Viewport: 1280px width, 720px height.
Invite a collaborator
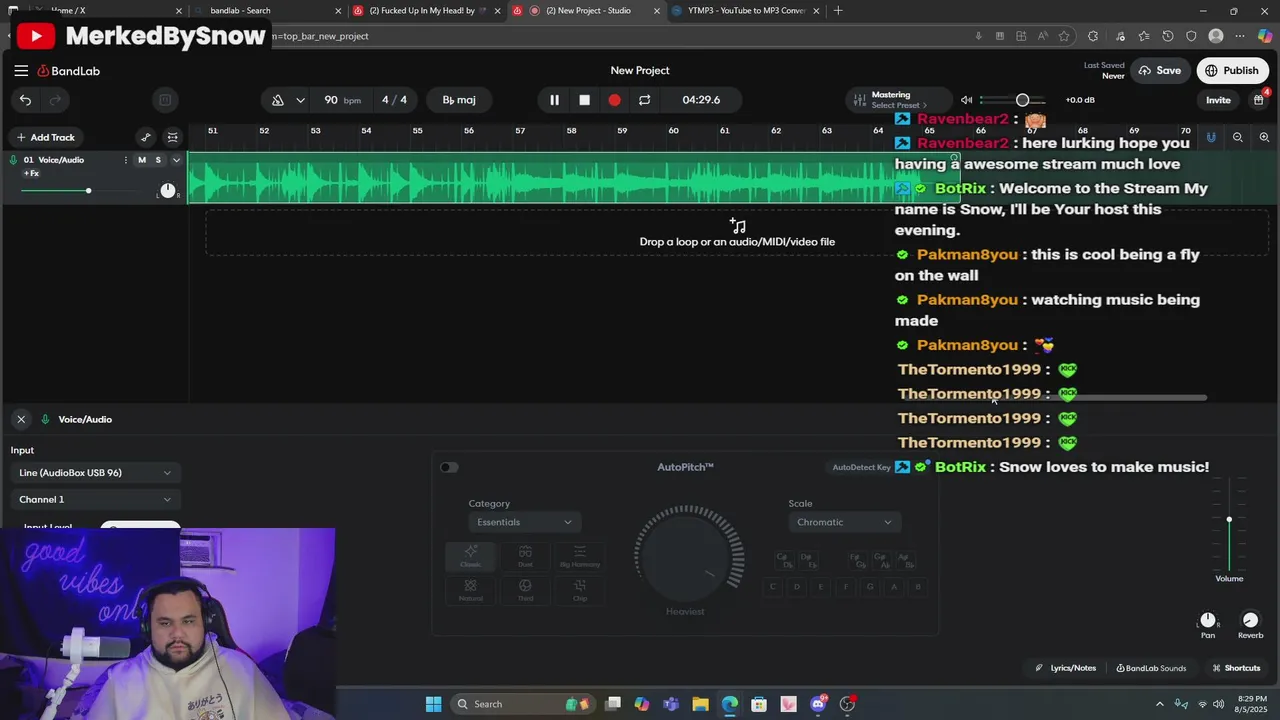(x=1218, y=100)
